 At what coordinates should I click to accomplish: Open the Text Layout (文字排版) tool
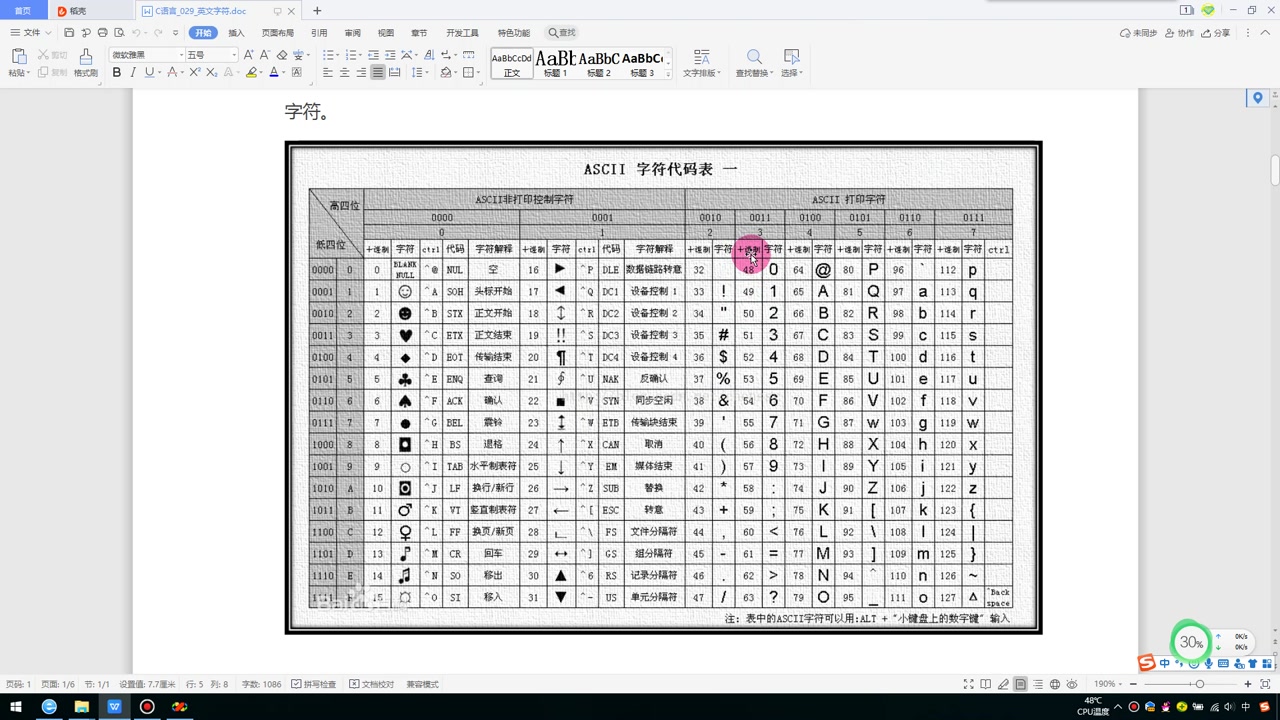[x=701, y=63]
